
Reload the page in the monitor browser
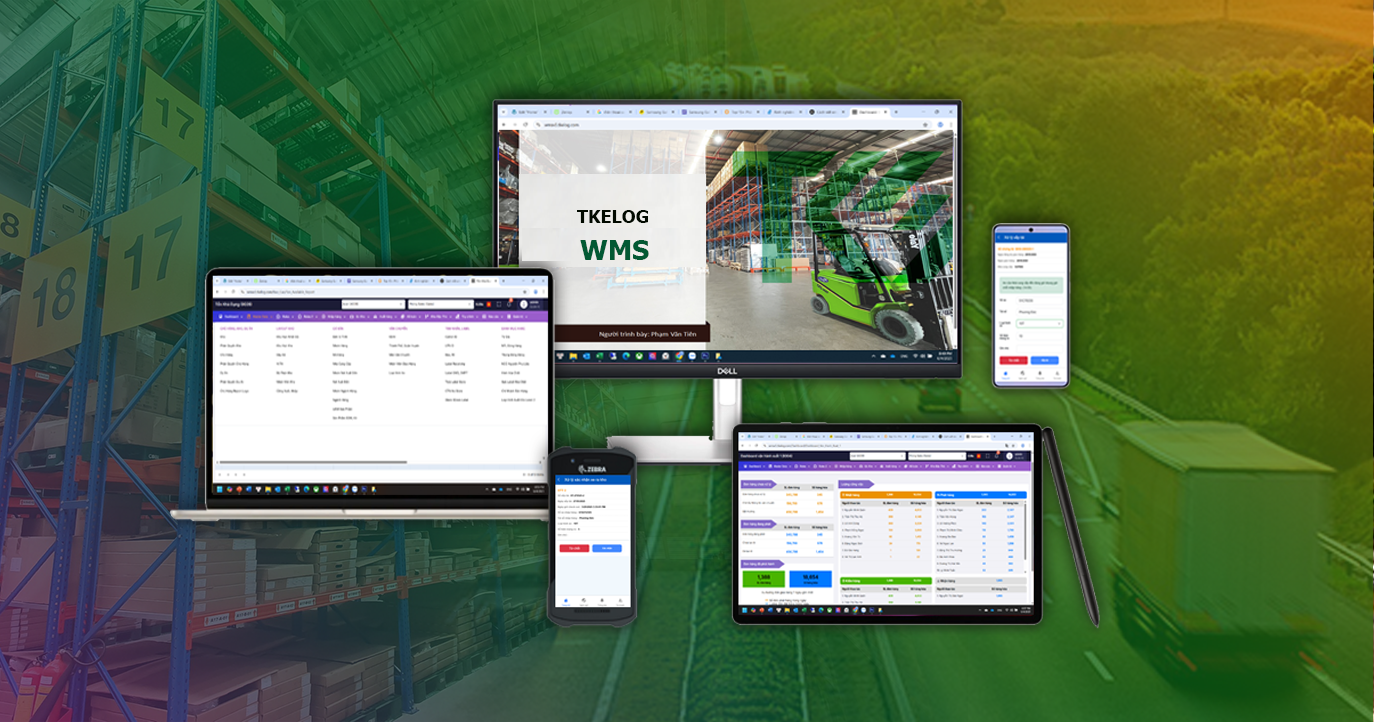coord(525,125)
